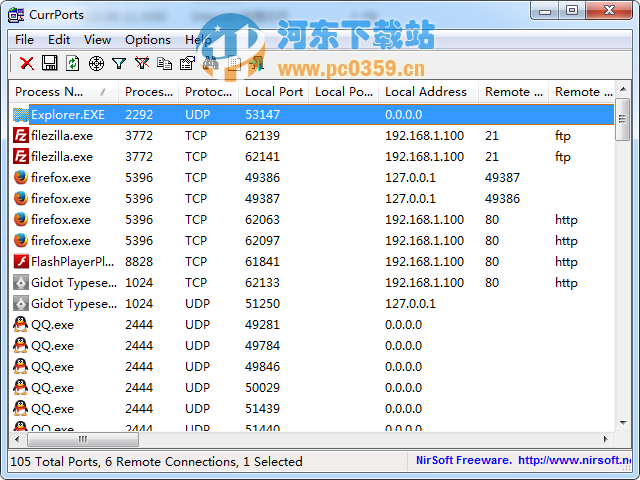Viewport: 640px width, 480px height.
Task: Click local port 62133 cell
Action: [x=262, y=282]
